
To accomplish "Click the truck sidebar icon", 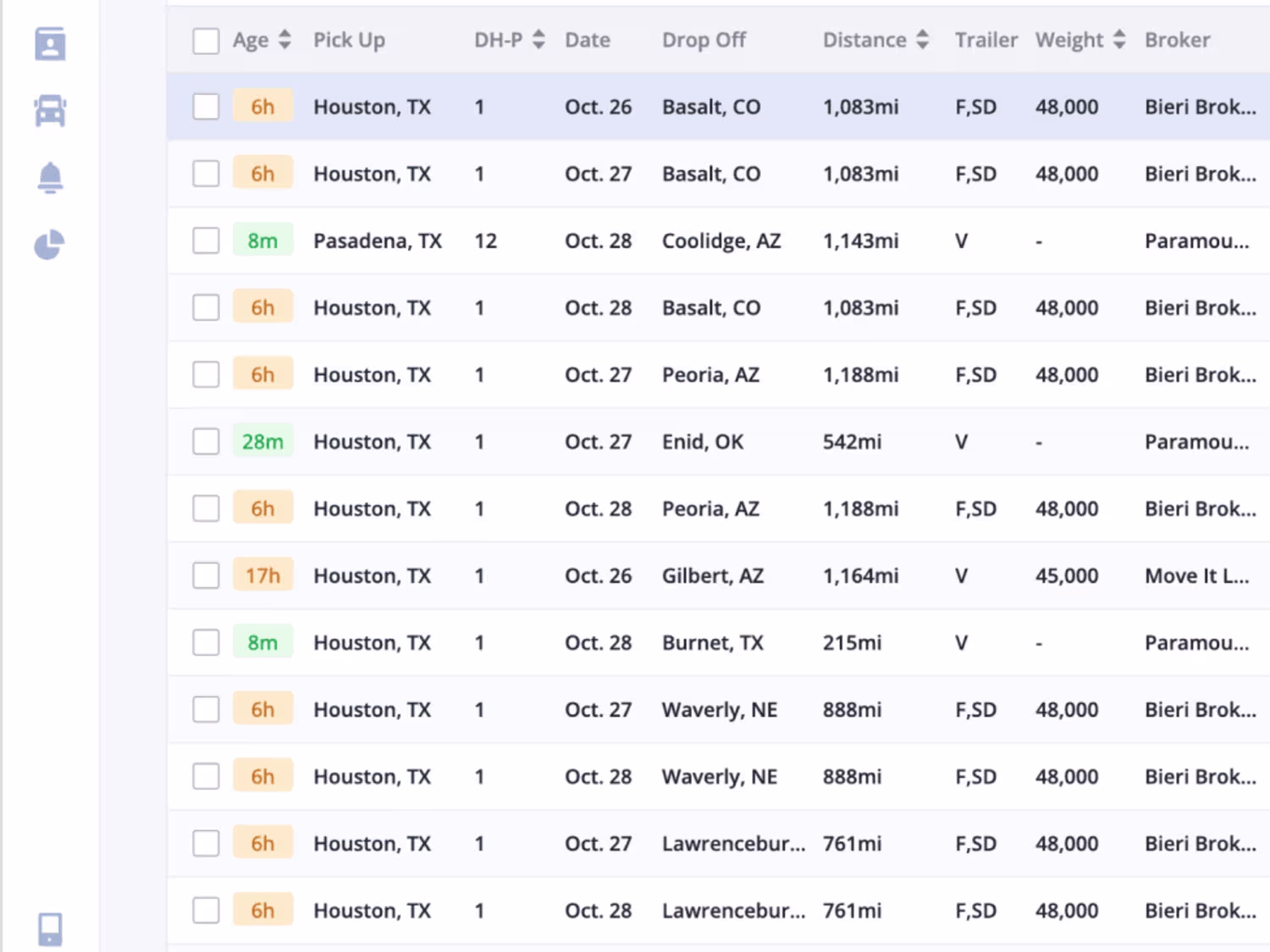I will click(x=50, y=111).
